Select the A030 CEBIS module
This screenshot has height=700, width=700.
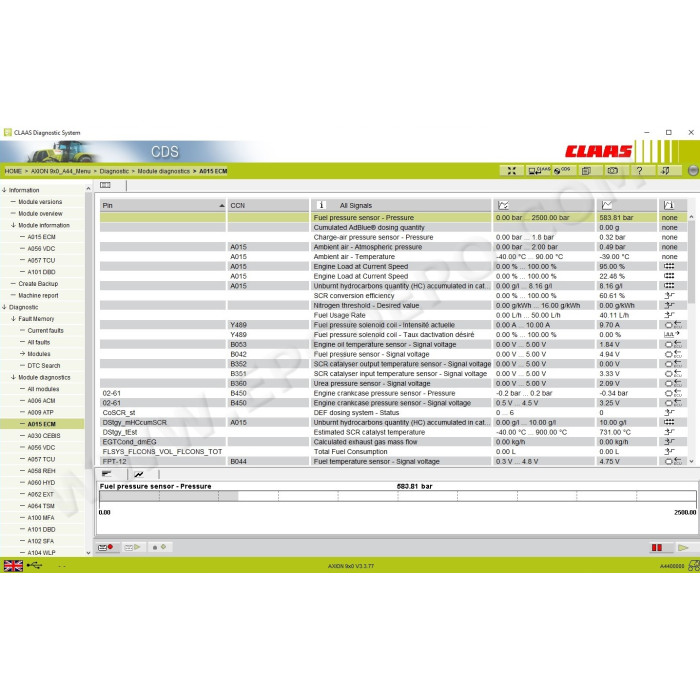click(x=44, y=436)
